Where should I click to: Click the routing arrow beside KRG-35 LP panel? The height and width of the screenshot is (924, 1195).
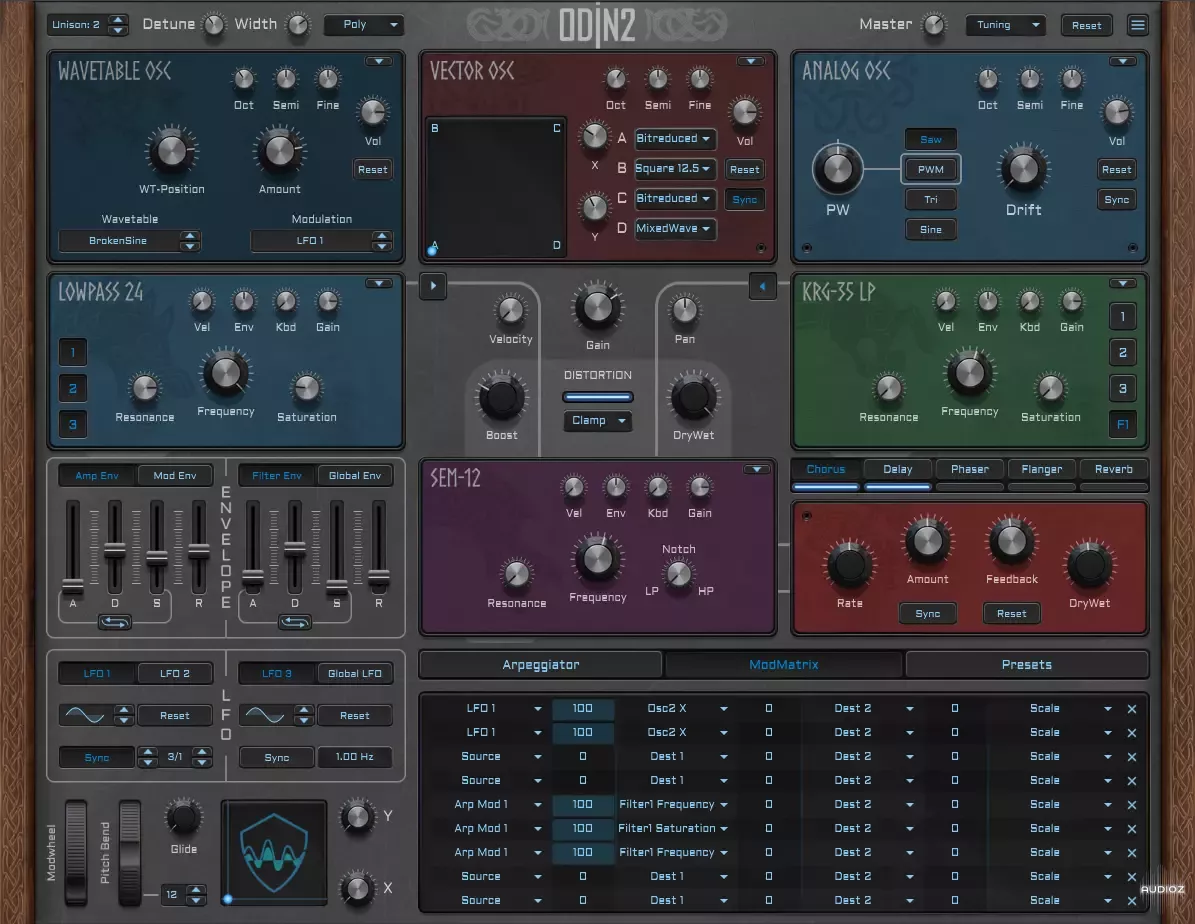(762, 286)
